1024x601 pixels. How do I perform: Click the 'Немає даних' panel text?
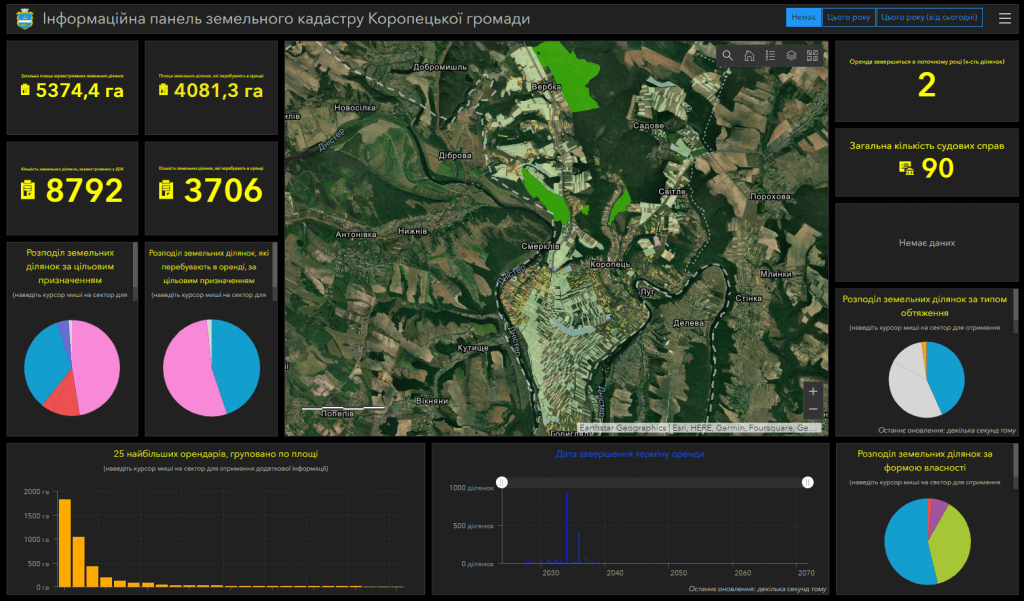point(927,243)
